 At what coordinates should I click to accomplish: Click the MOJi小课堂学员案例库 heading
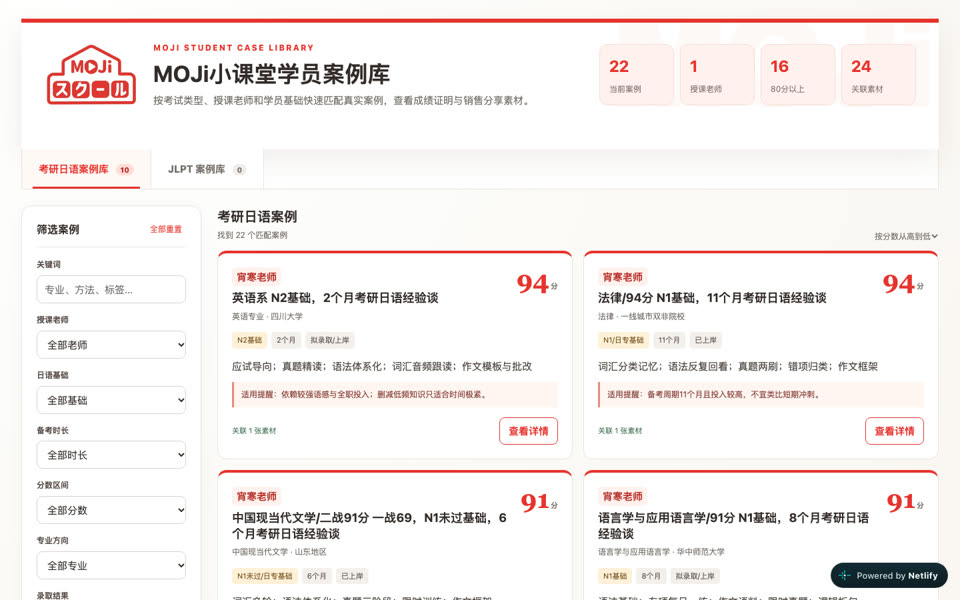point(271,75)
